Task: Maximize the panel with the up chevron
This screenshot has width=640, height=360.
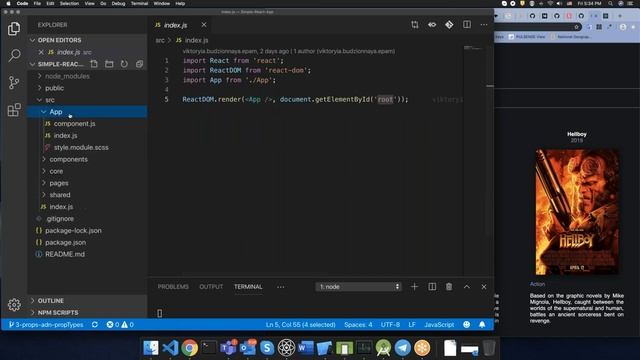Action: 467,287
